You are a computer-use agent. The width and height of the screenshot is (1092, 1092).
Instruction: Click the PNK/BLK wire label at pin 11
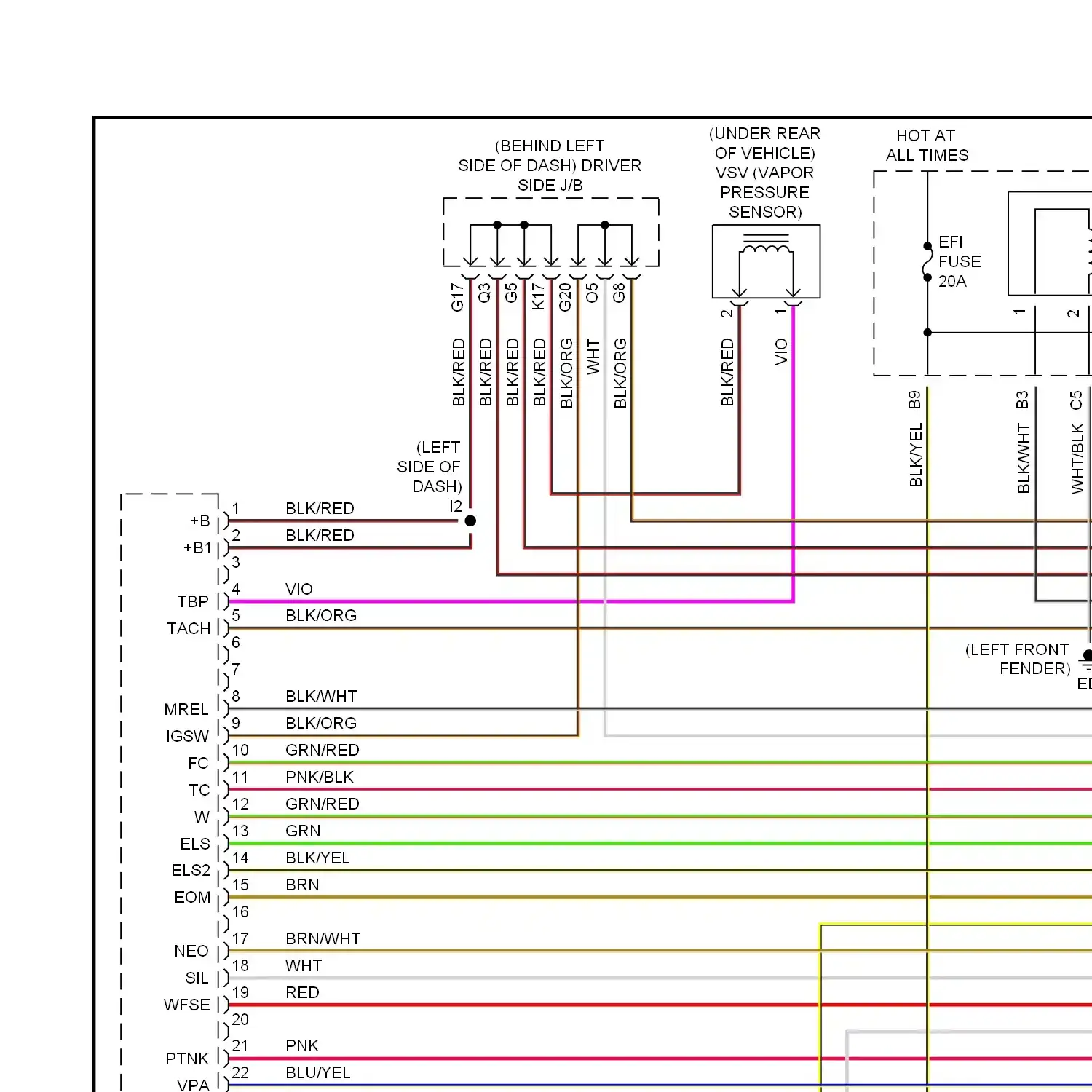(320, 777)
